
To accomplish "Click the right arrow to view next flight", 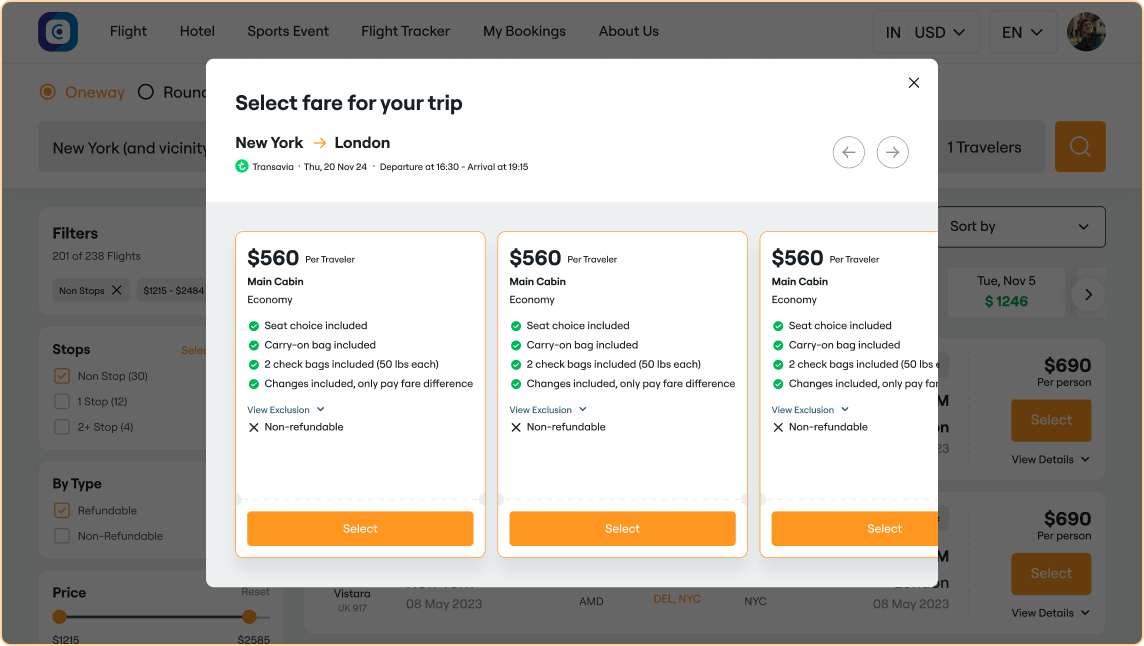I will tap(892, 152).
